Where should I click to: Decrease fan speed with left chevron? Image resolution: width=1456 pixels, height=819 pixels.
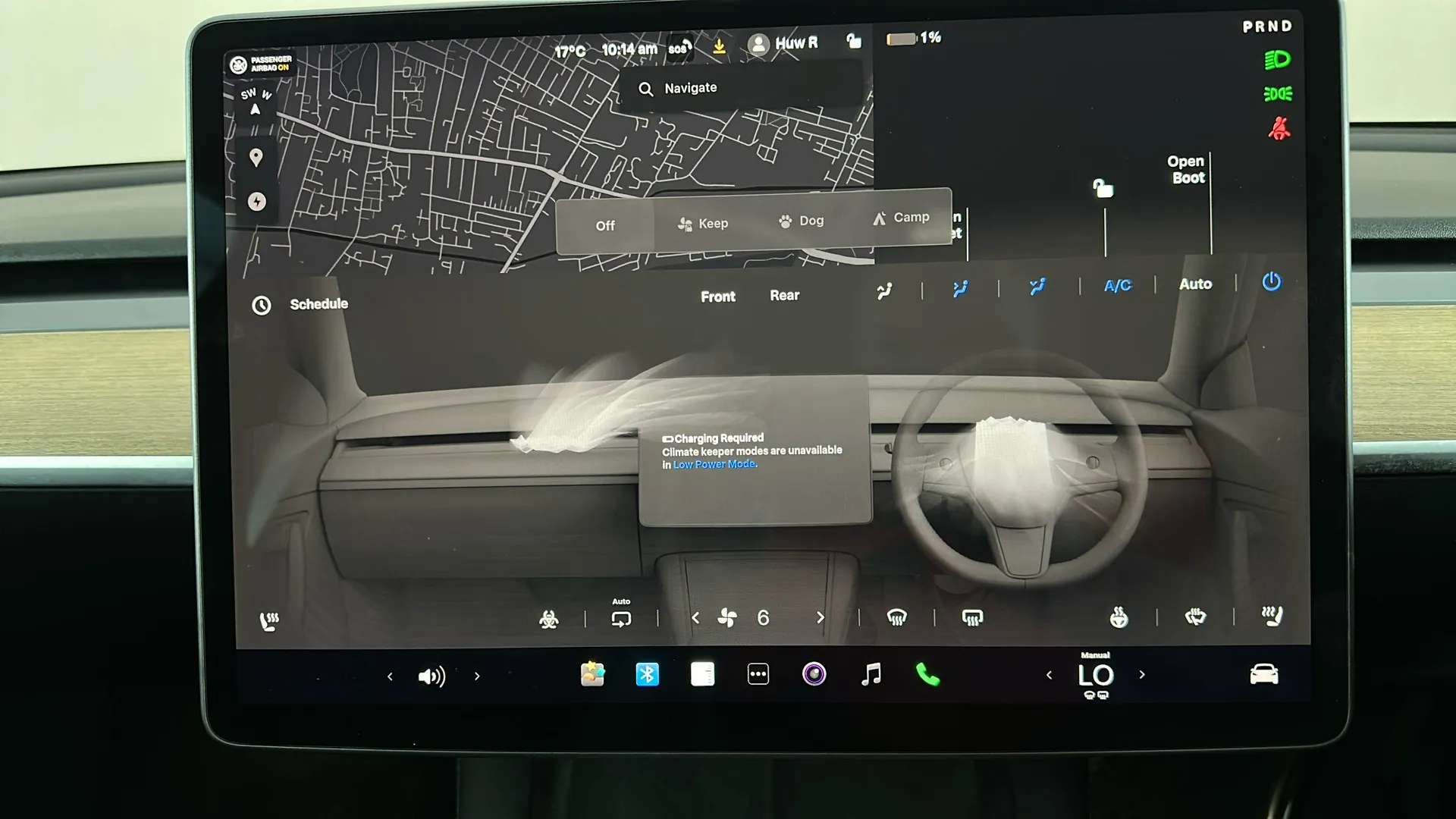tap(695, 618)
